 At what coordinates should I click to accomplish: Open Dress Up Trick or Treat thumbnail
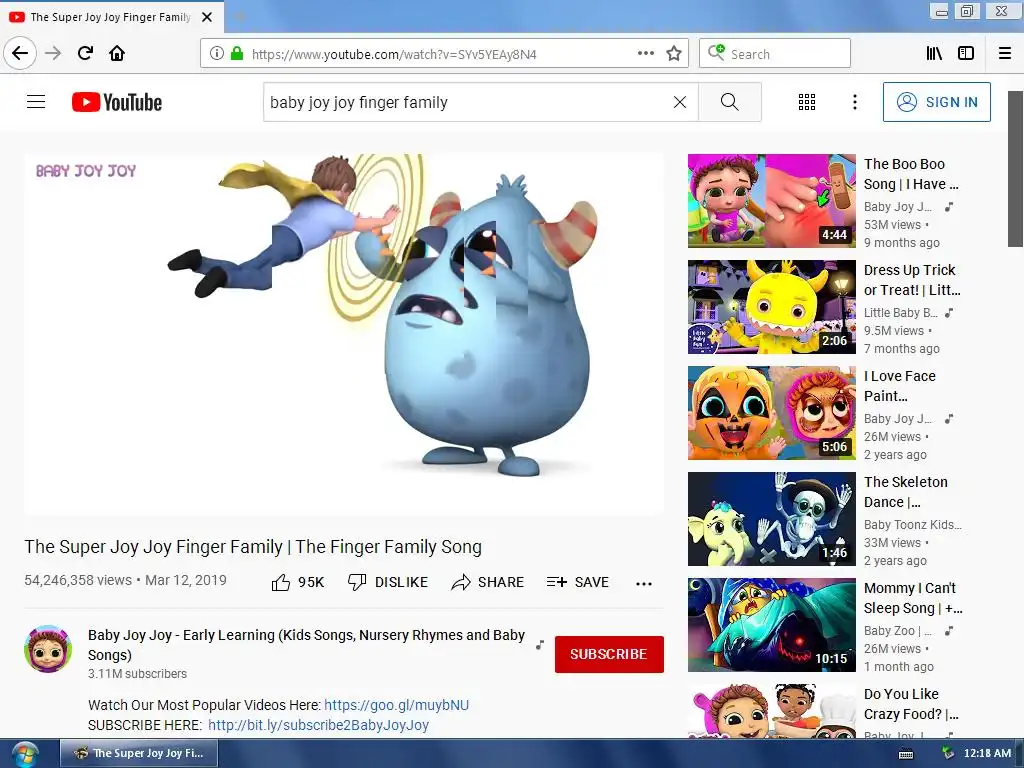pyautogui.click(x=771, y=306)
